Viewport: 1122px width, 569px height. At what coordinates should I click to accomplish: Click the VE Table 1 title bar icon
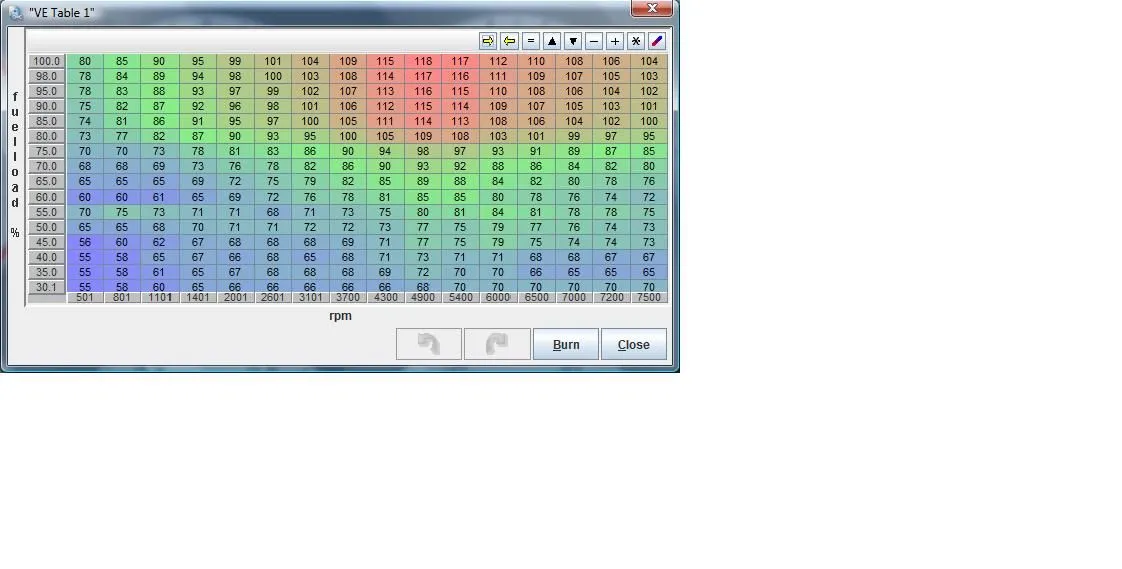tap(15, 12)
